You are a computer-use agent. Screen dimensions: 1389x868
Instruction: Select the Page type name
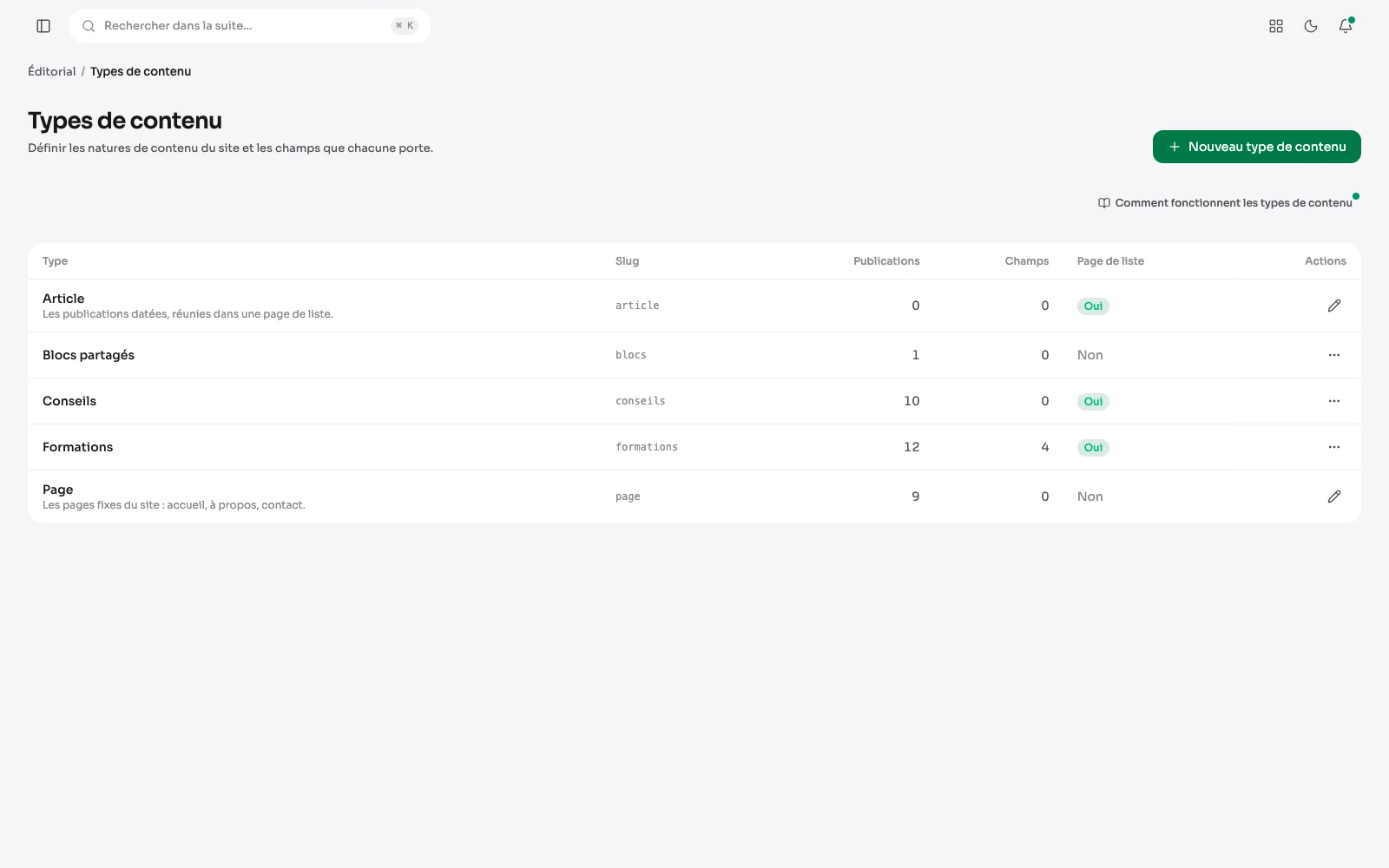pos(58,490)
